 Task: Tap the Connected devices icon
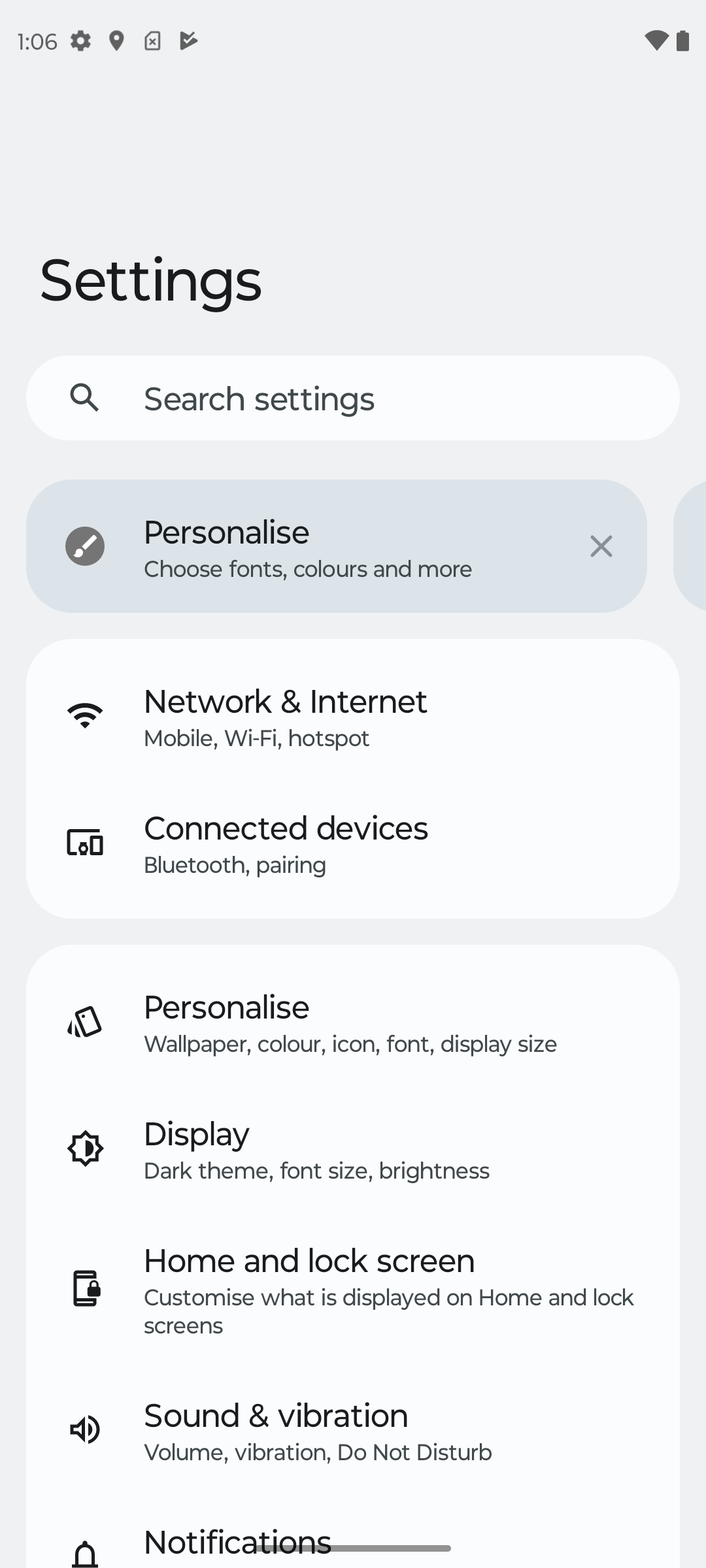85,843
